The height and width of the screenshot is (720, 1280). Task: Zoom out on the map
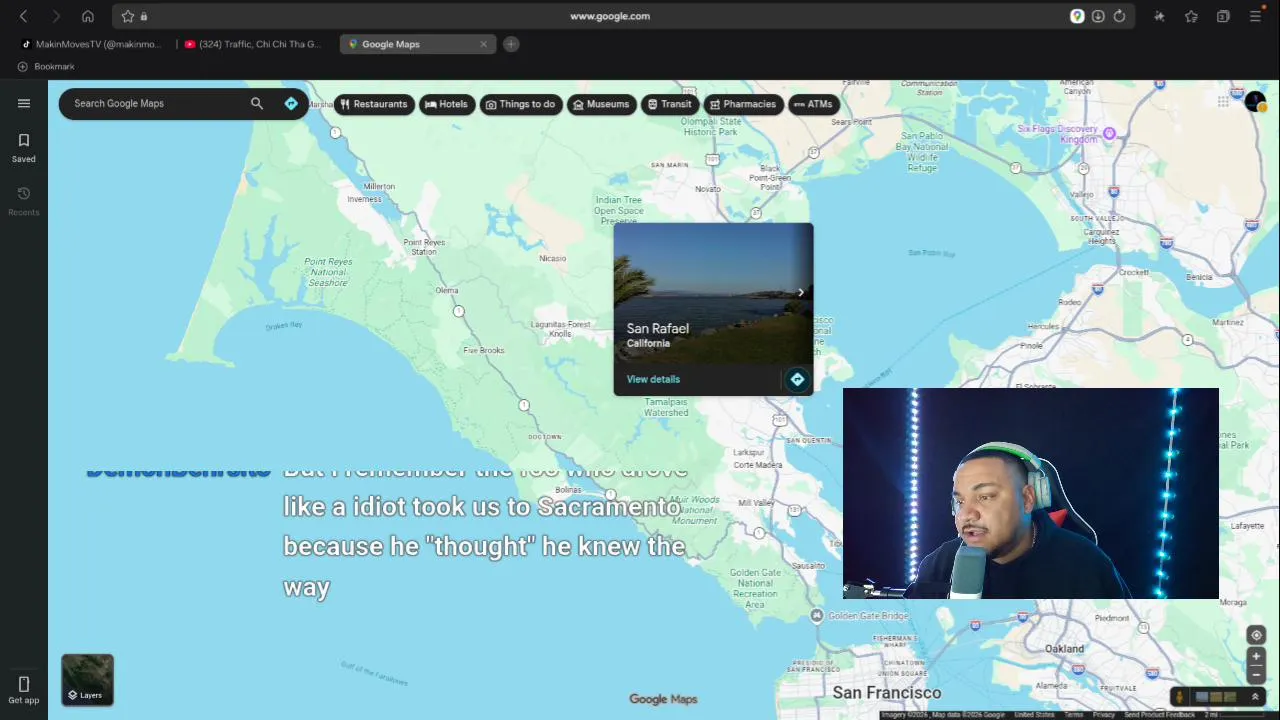click(1256, 674)
